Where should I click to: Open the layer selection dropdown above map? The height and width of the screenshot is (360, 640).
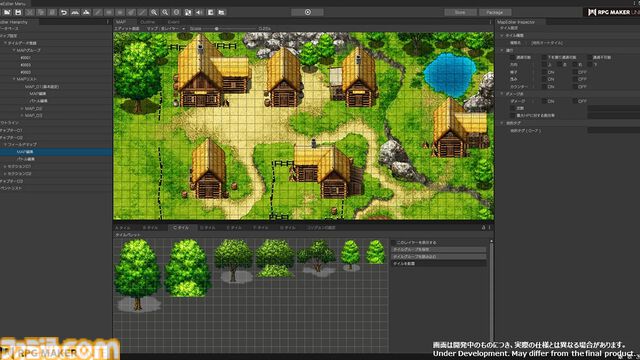coord(173,29)
